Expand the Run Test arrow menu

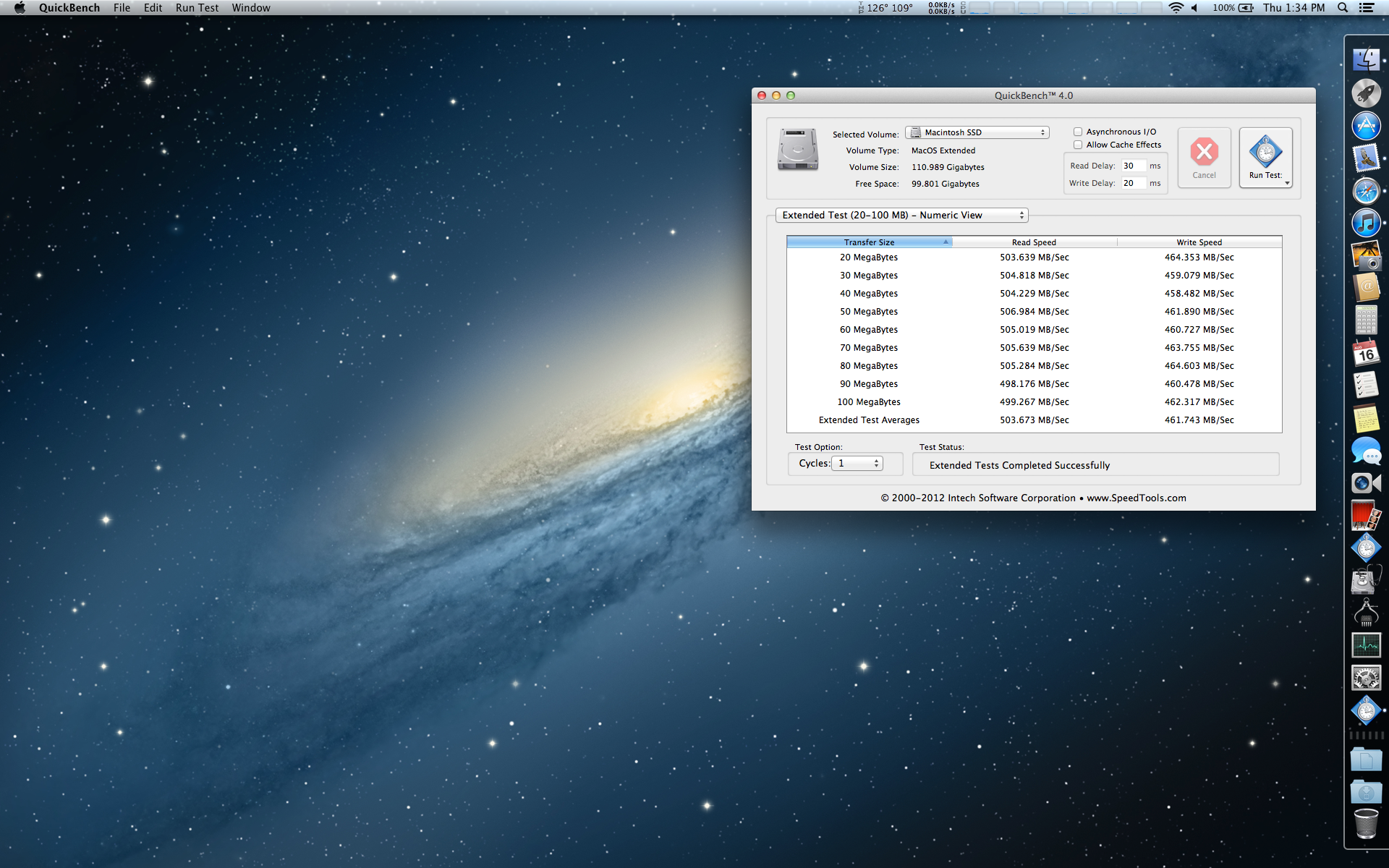[1287, 183]
